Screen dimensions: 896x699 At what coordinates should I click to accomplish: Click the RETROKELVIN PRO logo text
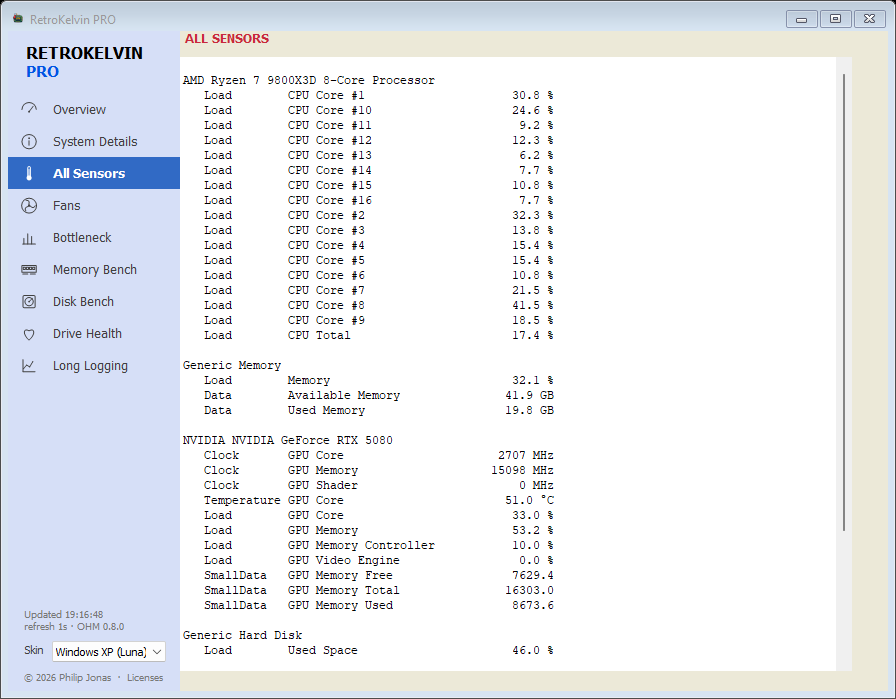[x=84, y=62]
